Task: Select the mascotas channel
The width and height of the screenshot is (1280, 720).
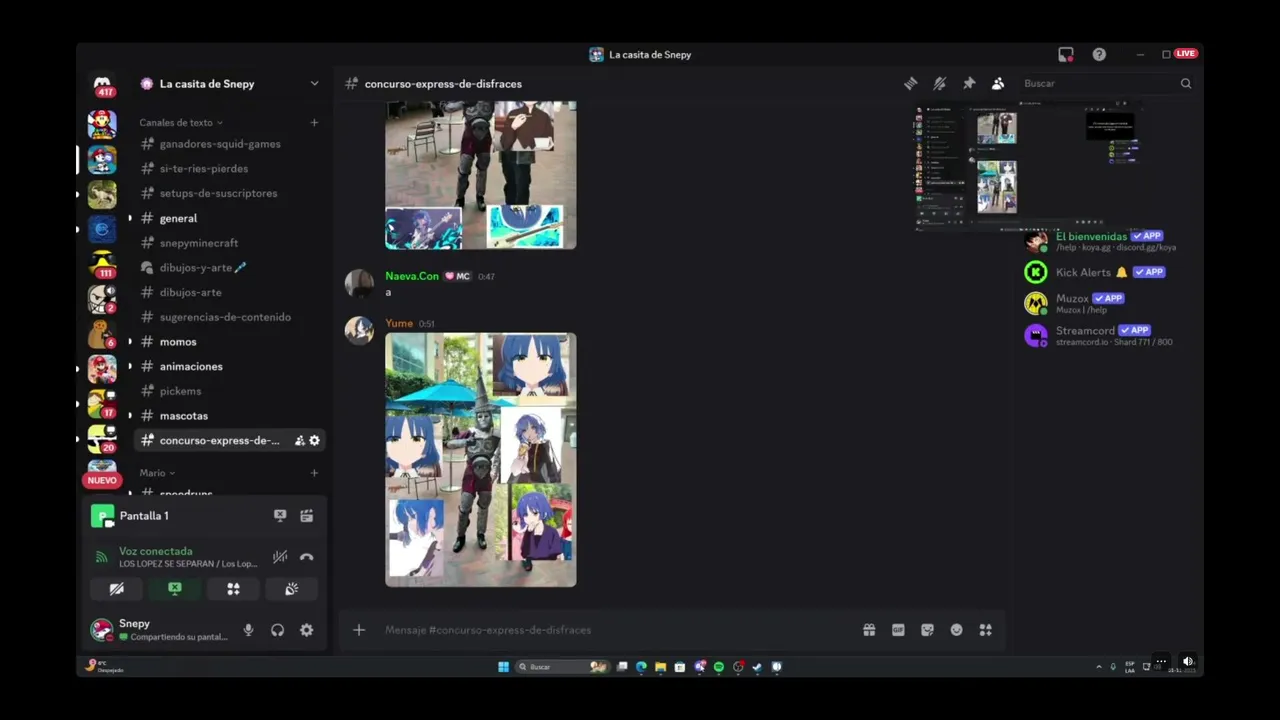Action: point(229,416)
